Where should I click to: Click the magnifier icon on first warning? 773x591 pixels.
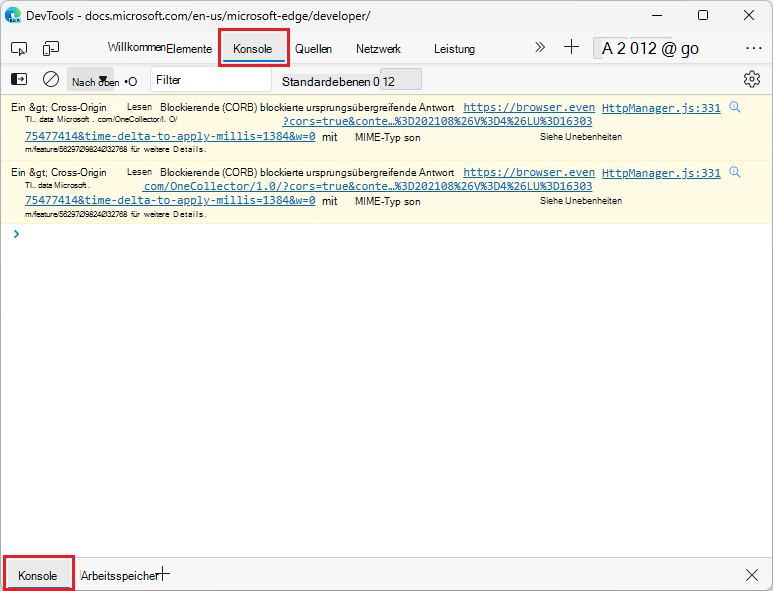pyautogui.click(x=735, y=107)
